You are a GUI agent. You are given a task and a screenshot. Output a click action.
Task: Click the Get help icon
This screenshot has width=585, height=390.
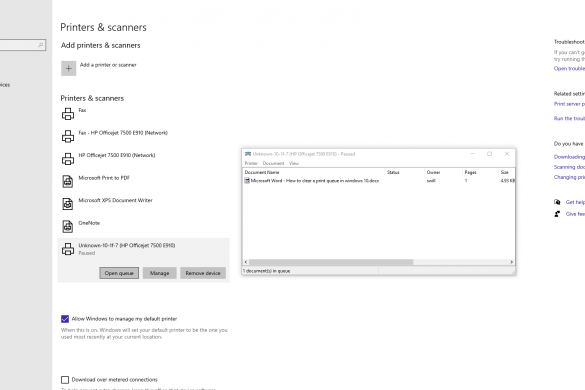(557, 202)
